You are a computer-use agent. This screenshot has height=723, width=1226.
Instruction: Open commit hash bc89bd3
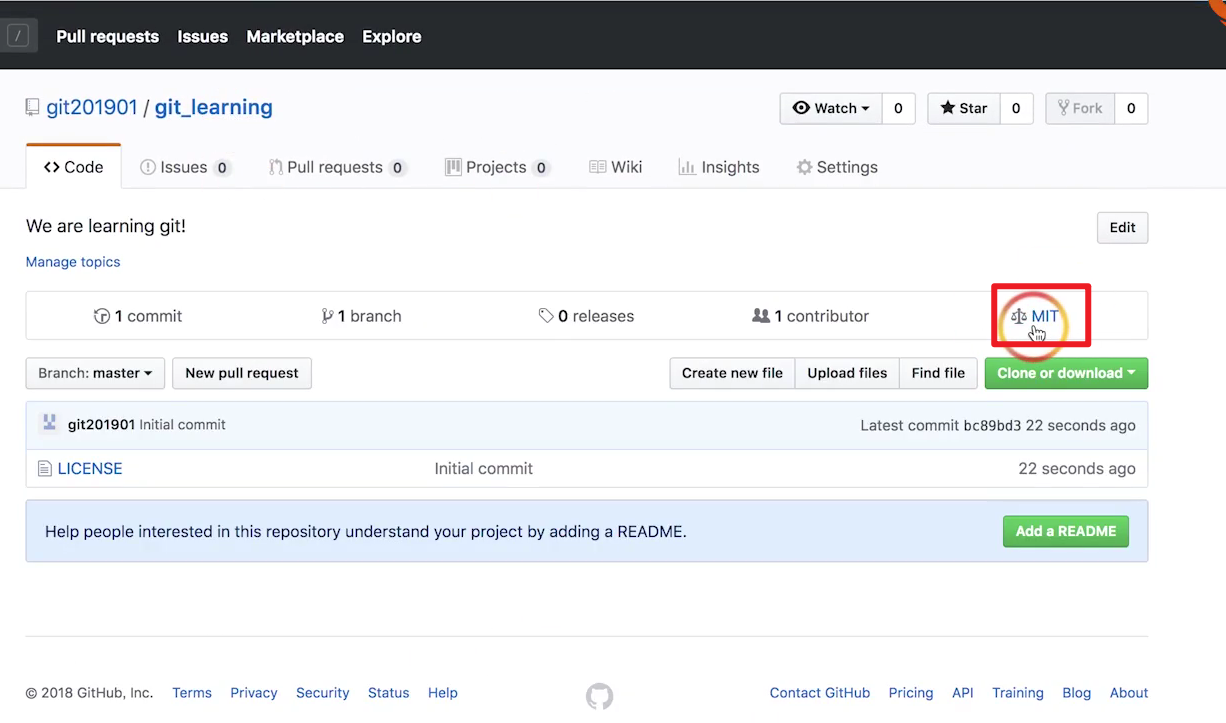click(x=992, y=426)
